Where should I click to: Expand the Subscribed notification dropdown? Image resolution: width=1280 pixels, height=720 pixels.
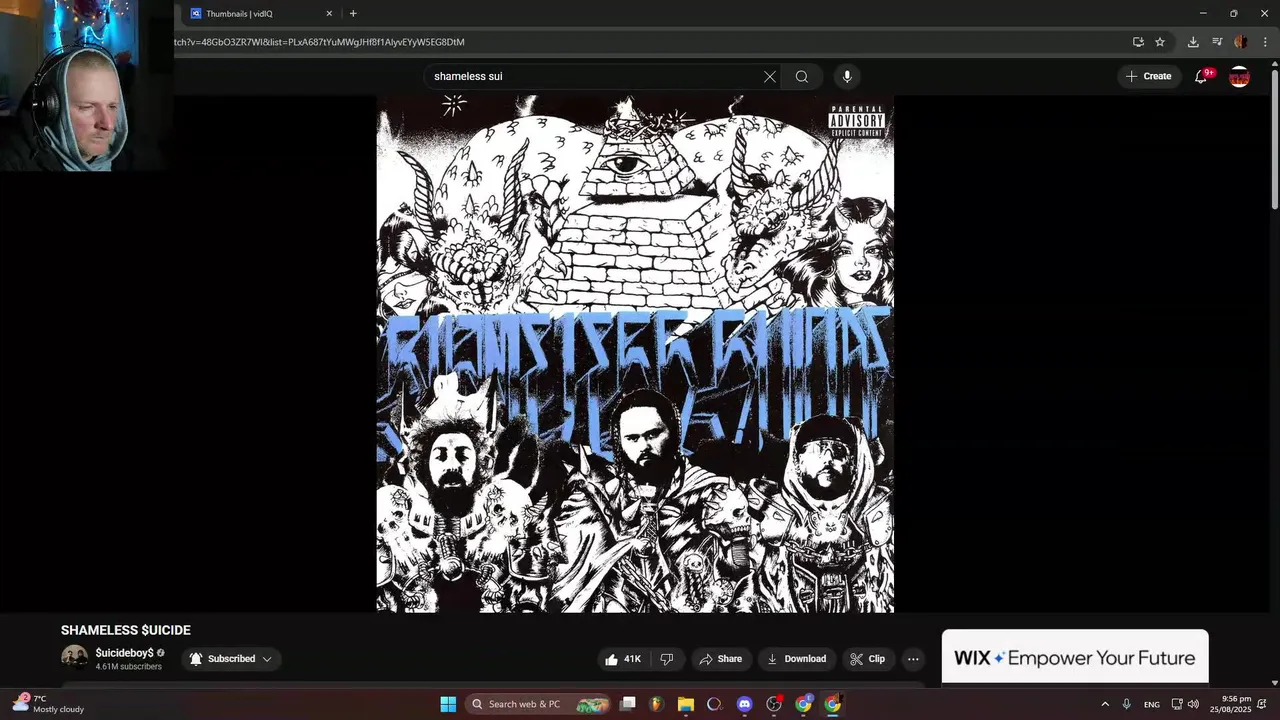pos(231,659)
